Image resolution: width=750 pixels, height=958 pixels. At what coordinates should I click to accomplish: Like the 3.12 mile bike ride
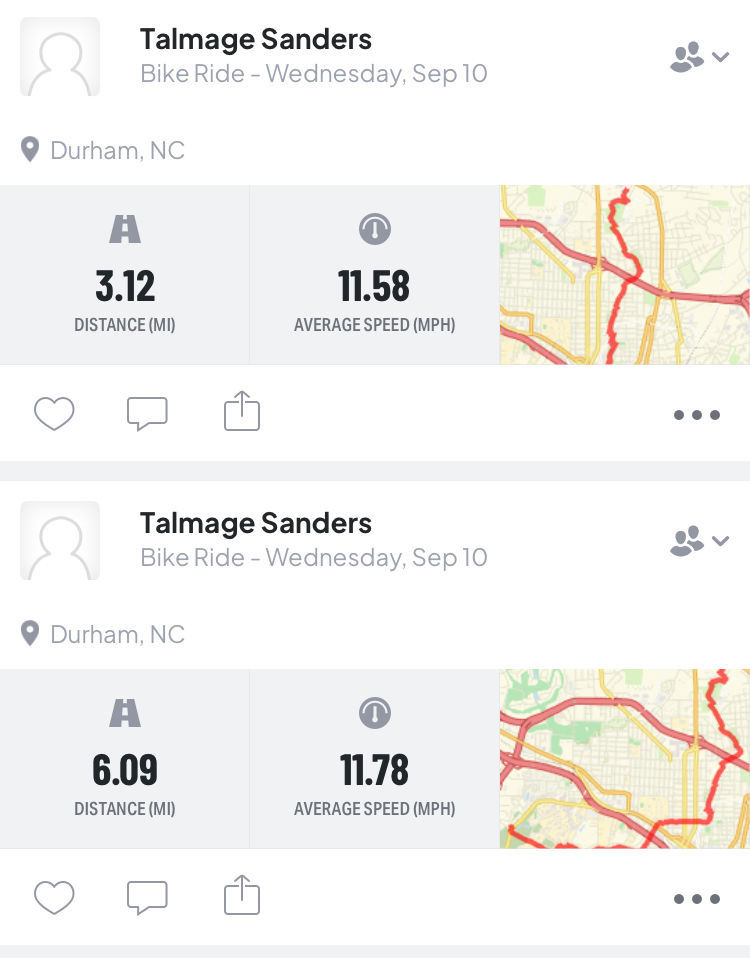pyautogui.click(x=54, y=413)
